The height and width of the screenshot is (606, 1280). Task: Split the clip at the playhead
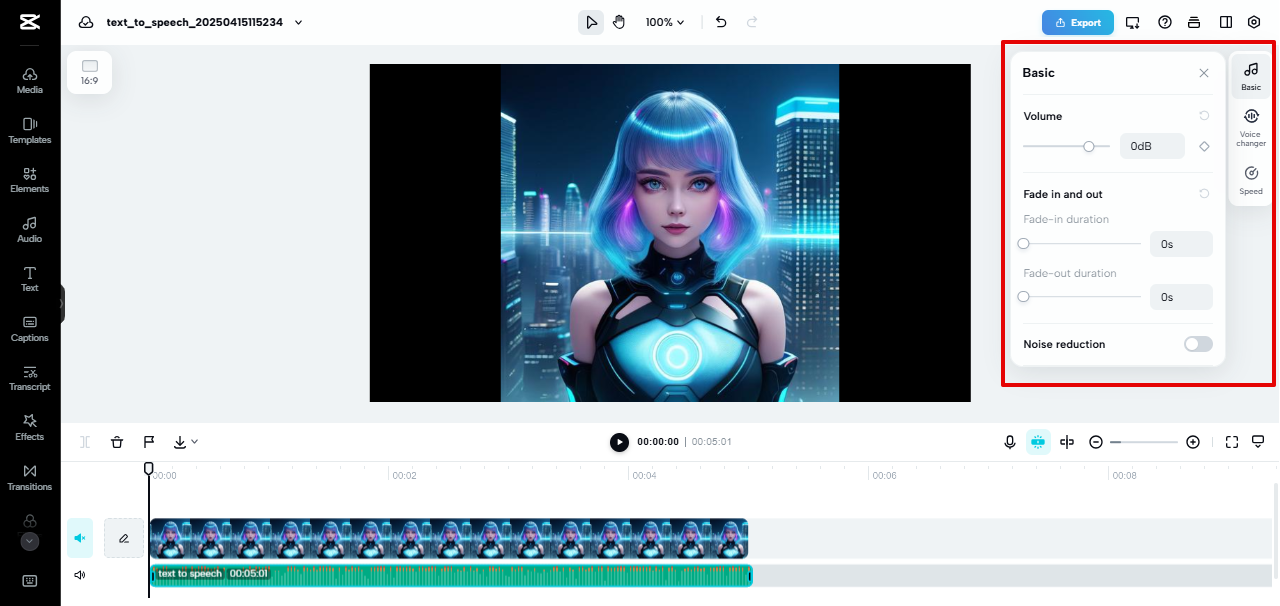pos(85,441)
